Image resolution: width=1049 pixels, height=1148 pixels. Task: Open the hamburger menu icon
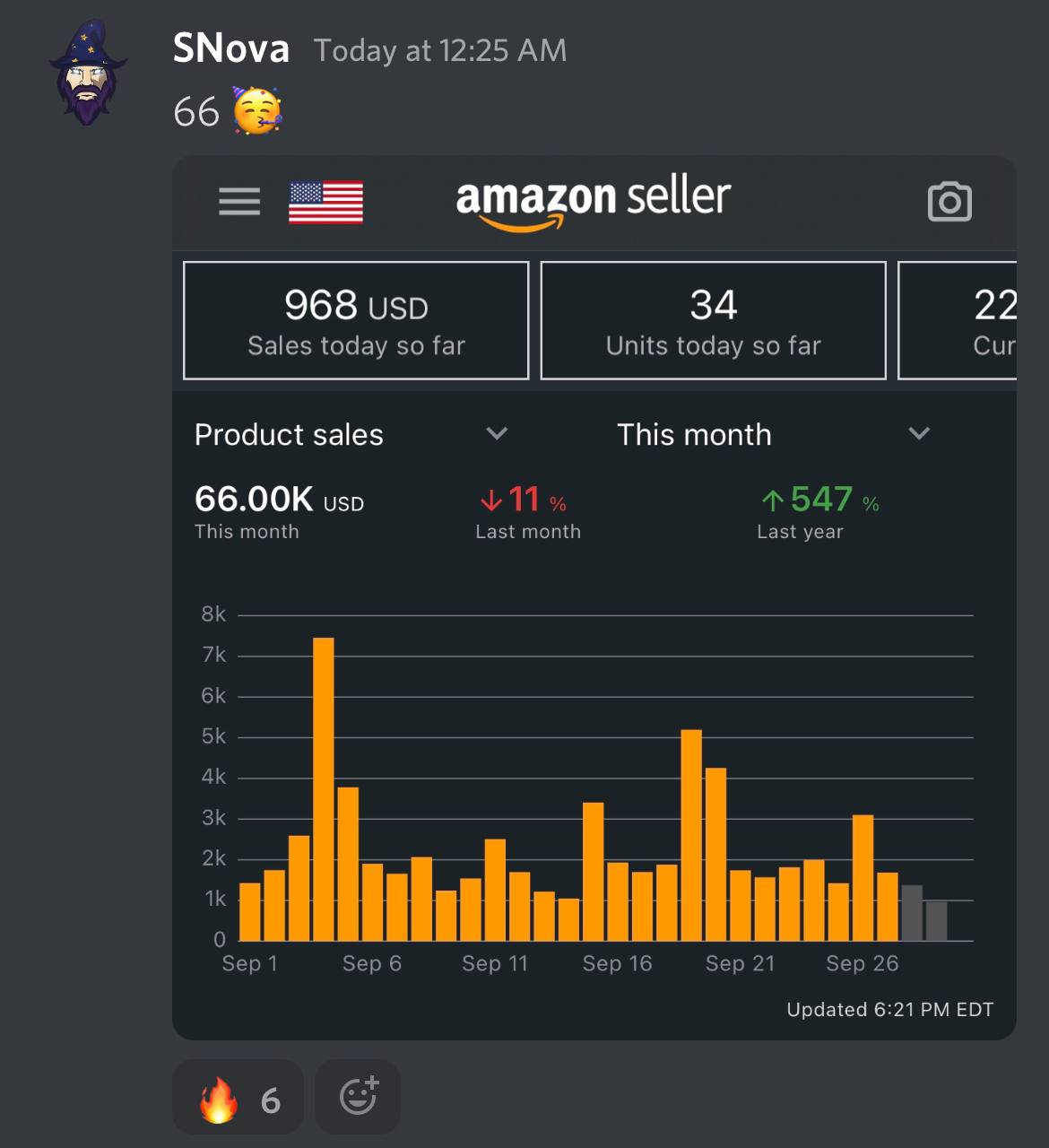tap(239, 201)
